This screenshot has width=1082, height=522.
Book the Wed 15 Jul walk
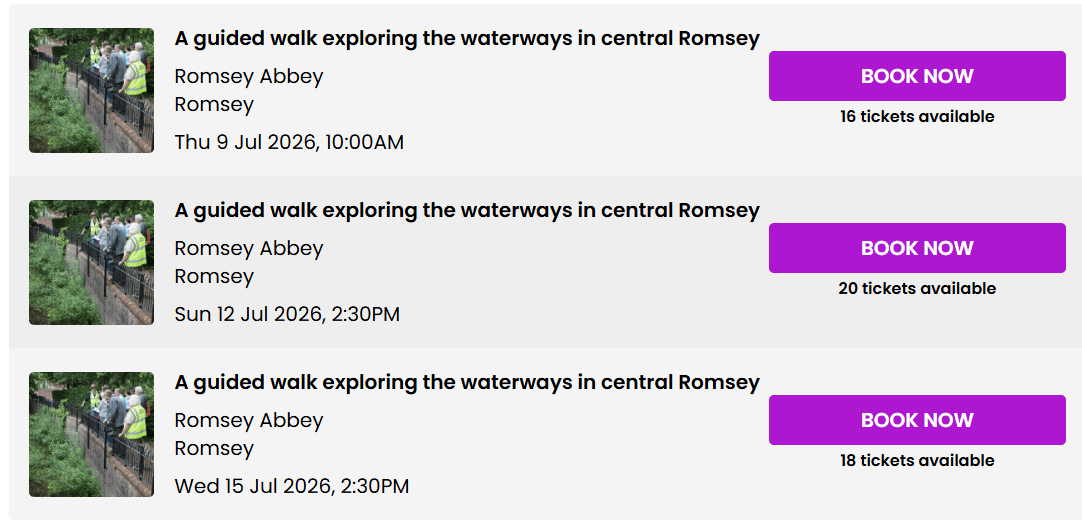click(x=917, y=420)
